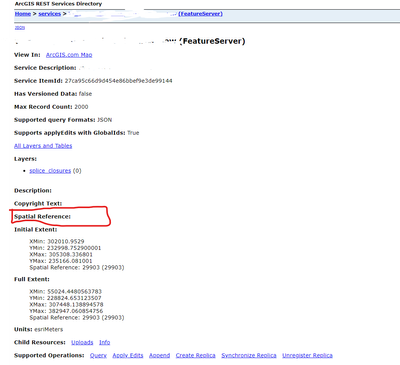Run the Query operation
This screenshot has width=400, height=365.
coord(98,355)
